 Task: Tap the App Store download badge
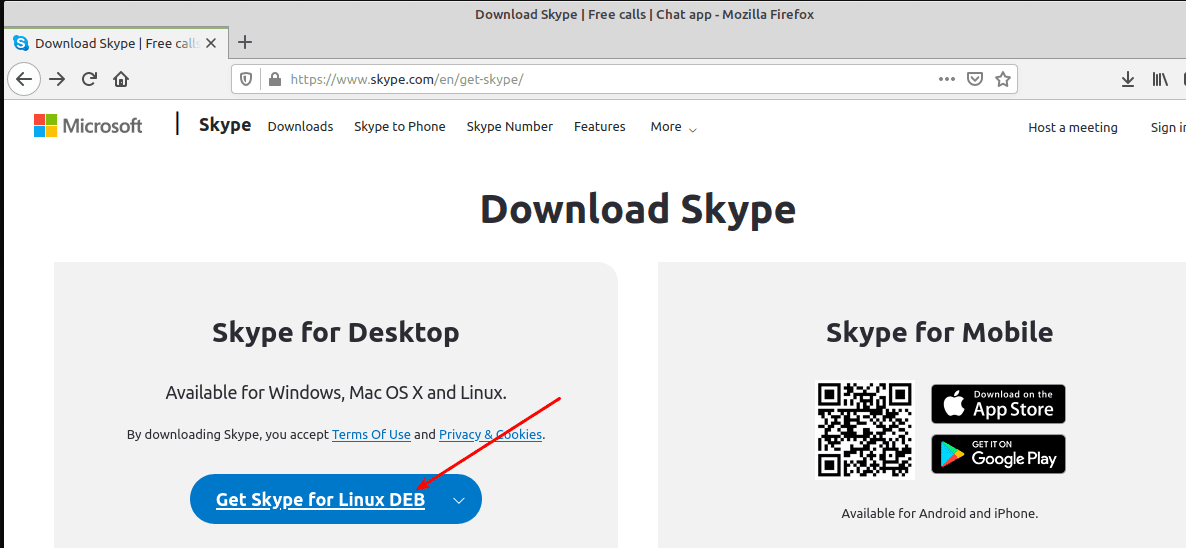click(x=998, y=404)
